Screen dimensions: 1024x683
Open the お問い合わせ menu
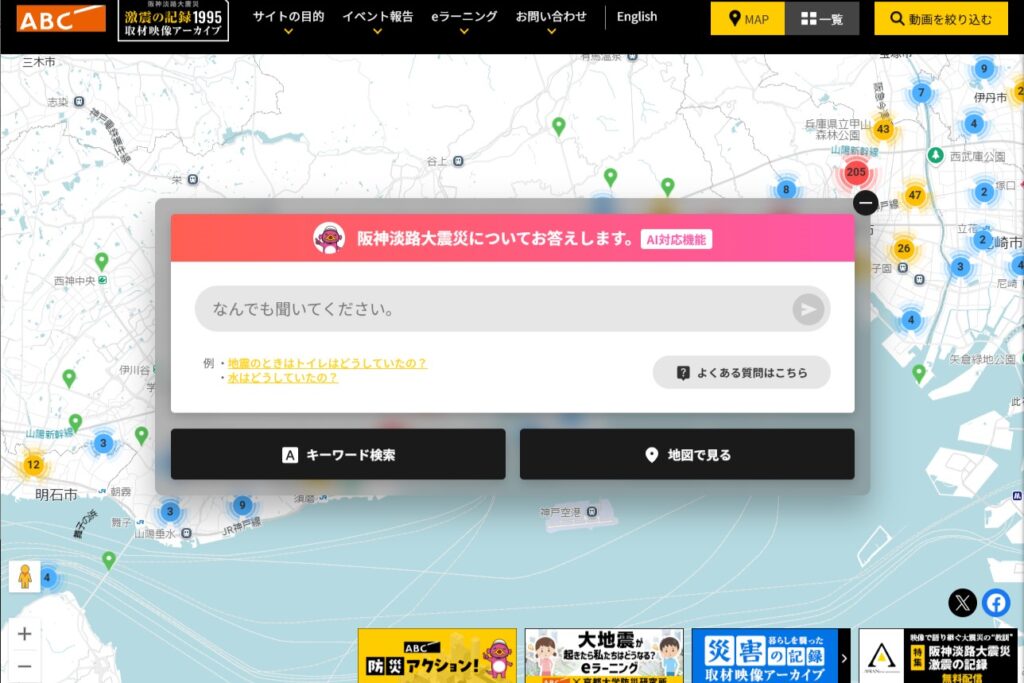[551, 20]
